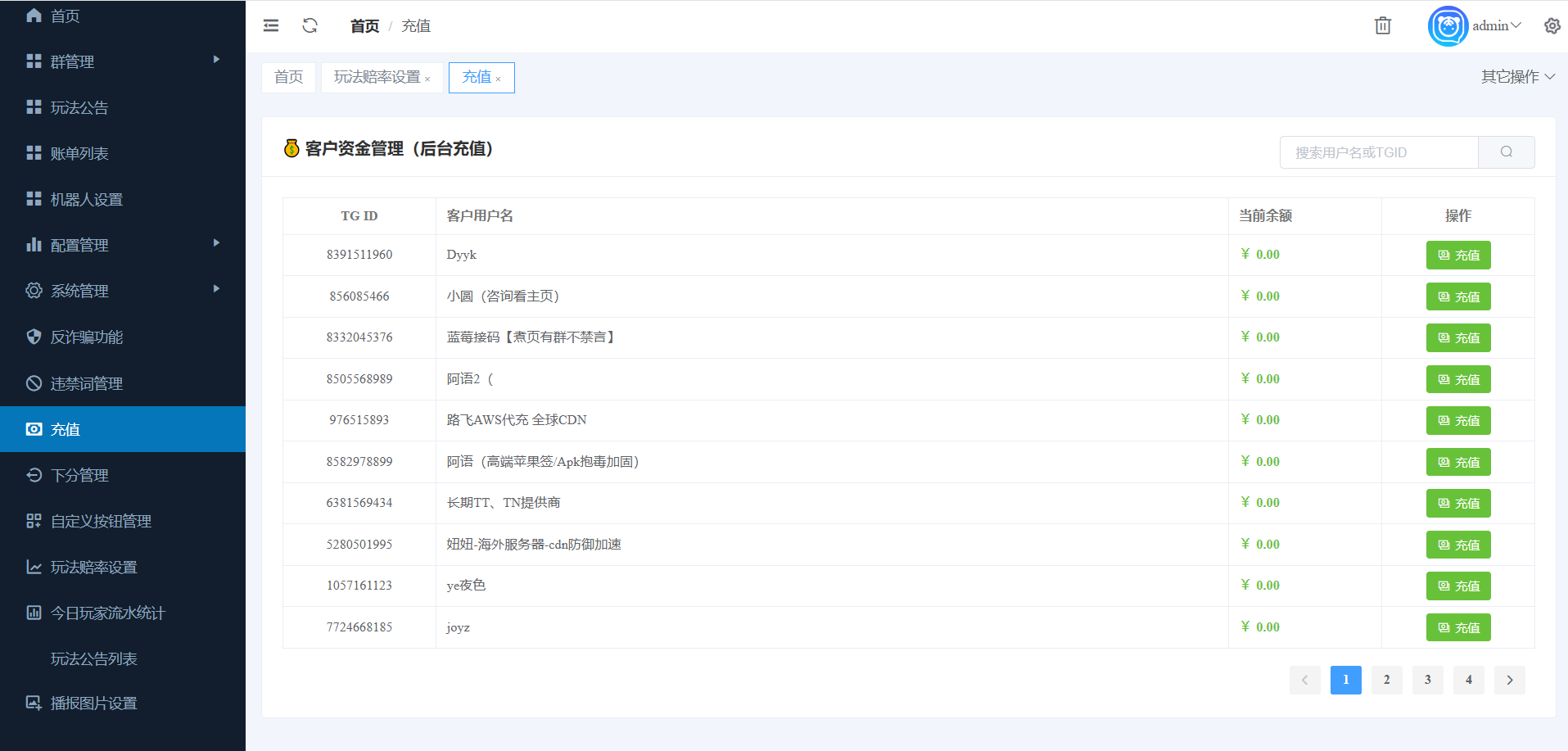Expand the 配置管理 sidebar menu
Screen dimensions: 1568x751
click(x=123, y=245)
